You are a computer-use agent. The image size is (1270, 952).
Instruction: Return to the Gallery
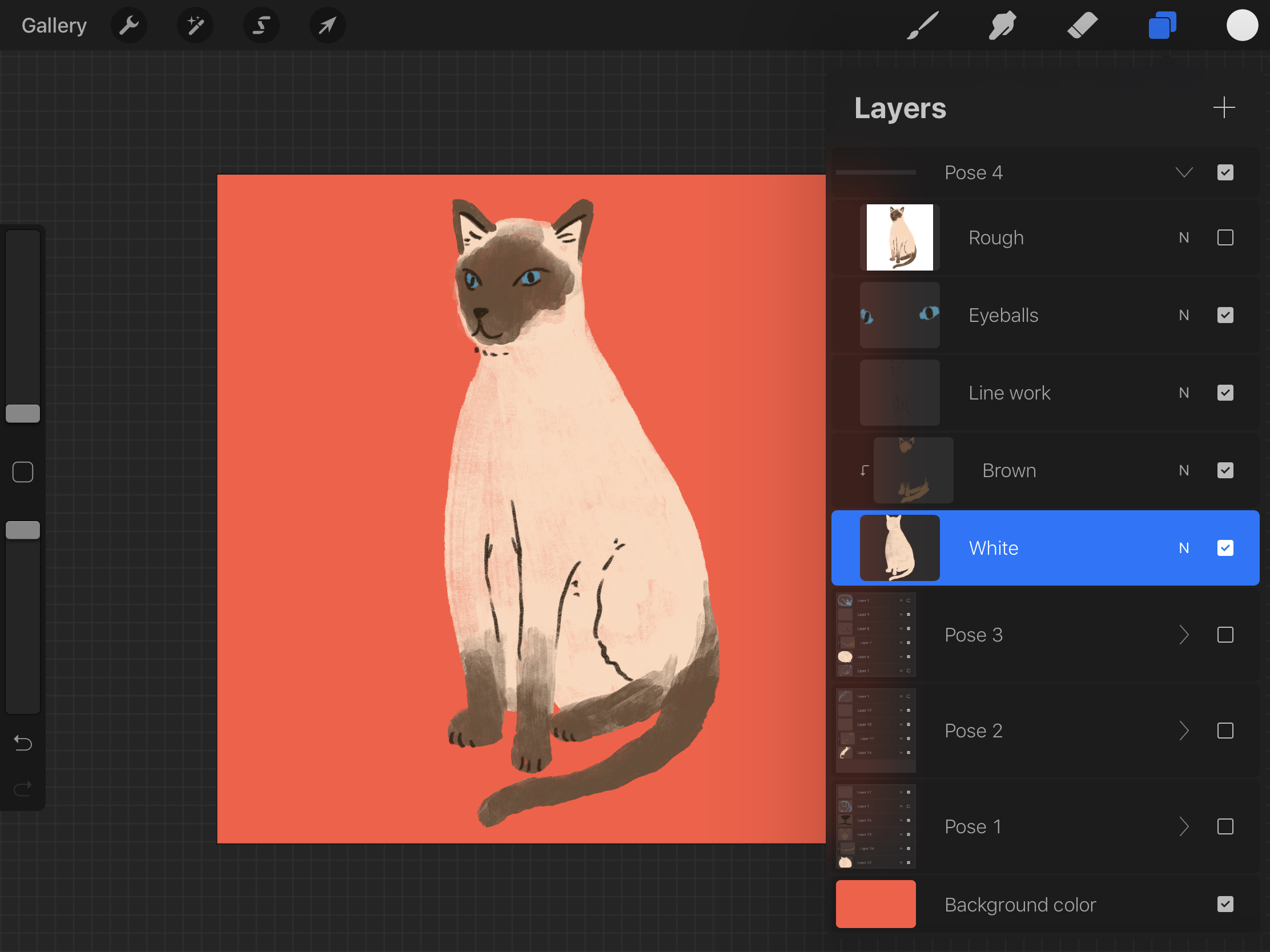tap(54, 25)
